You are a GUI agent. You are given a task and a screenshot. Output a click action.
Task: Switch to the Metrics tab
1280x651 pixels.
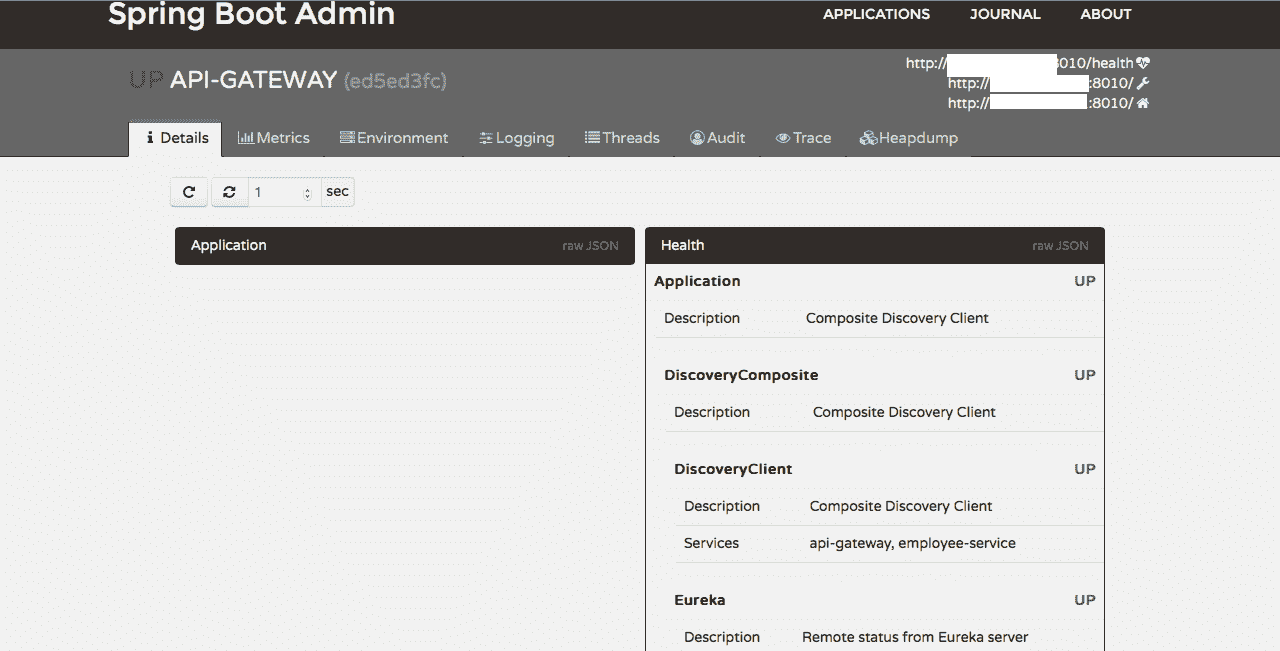tap(273, 138)
